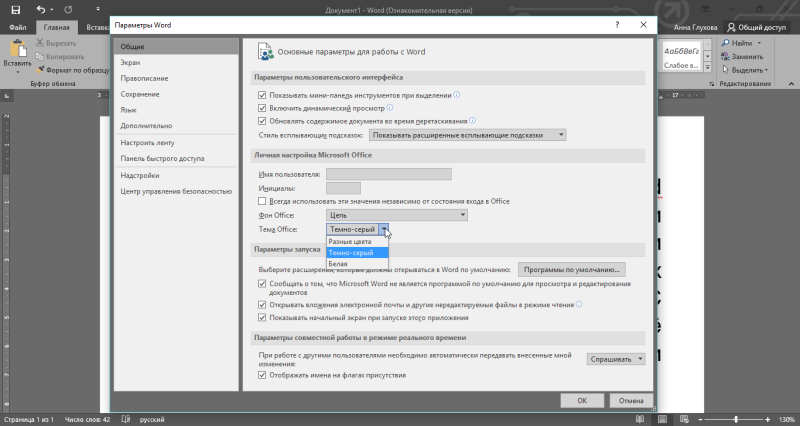Open the Сохранение options category
Screen dimensions: 800x426
tap(176, 94)
